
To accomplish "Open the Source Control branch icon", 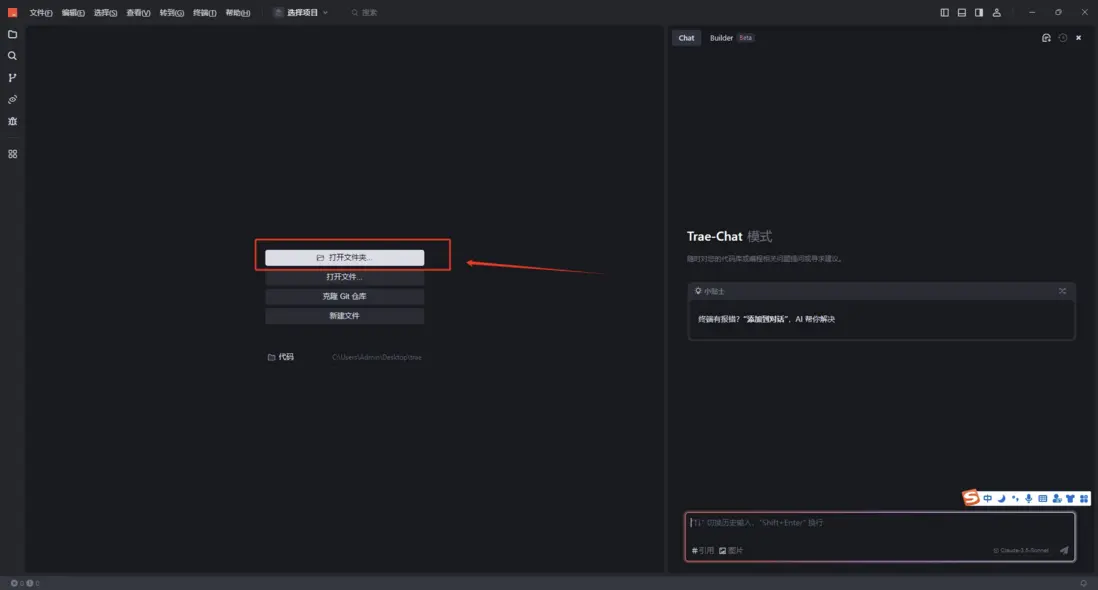I will 13,78.
